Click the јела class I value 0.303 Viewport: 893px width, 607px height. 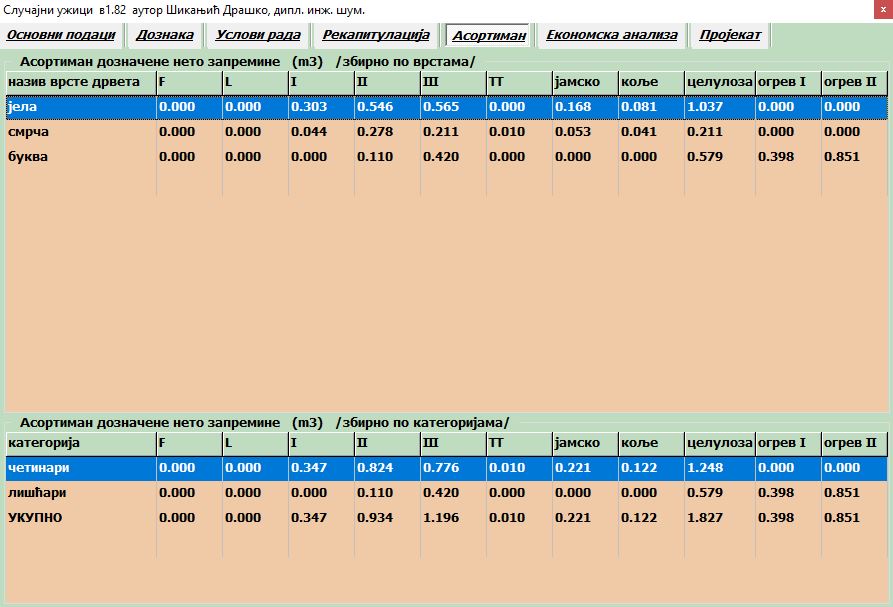click(309, 107)
